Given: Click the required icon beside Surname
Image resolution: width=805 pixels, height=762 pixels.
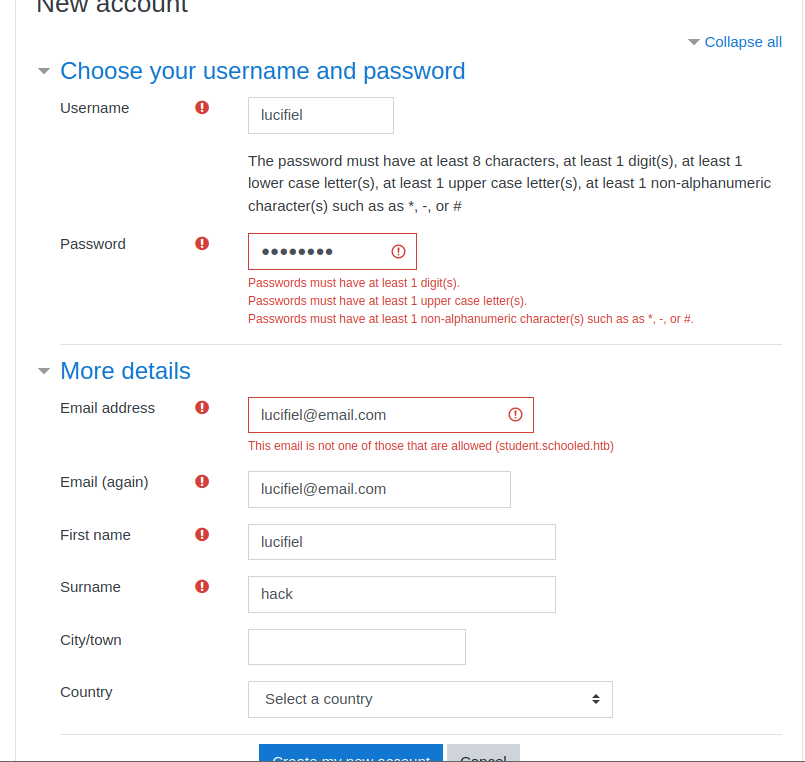Looking at the screenshot, I should pyautogui.click(x=202, y=586).
